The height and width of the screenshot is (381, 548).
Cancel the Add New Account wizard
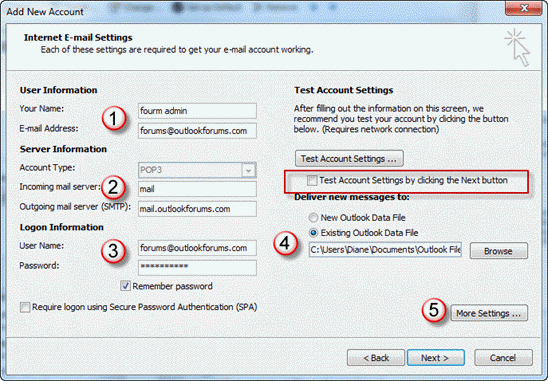[503, 358]
